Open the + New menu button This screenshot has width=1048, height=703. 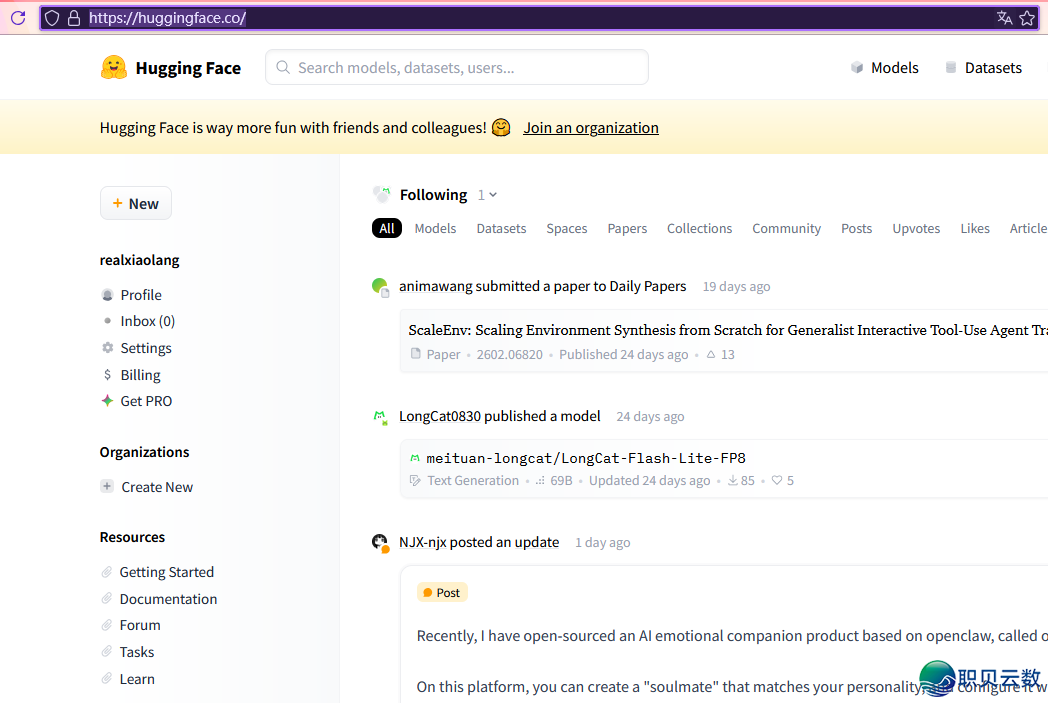point(136,203)
